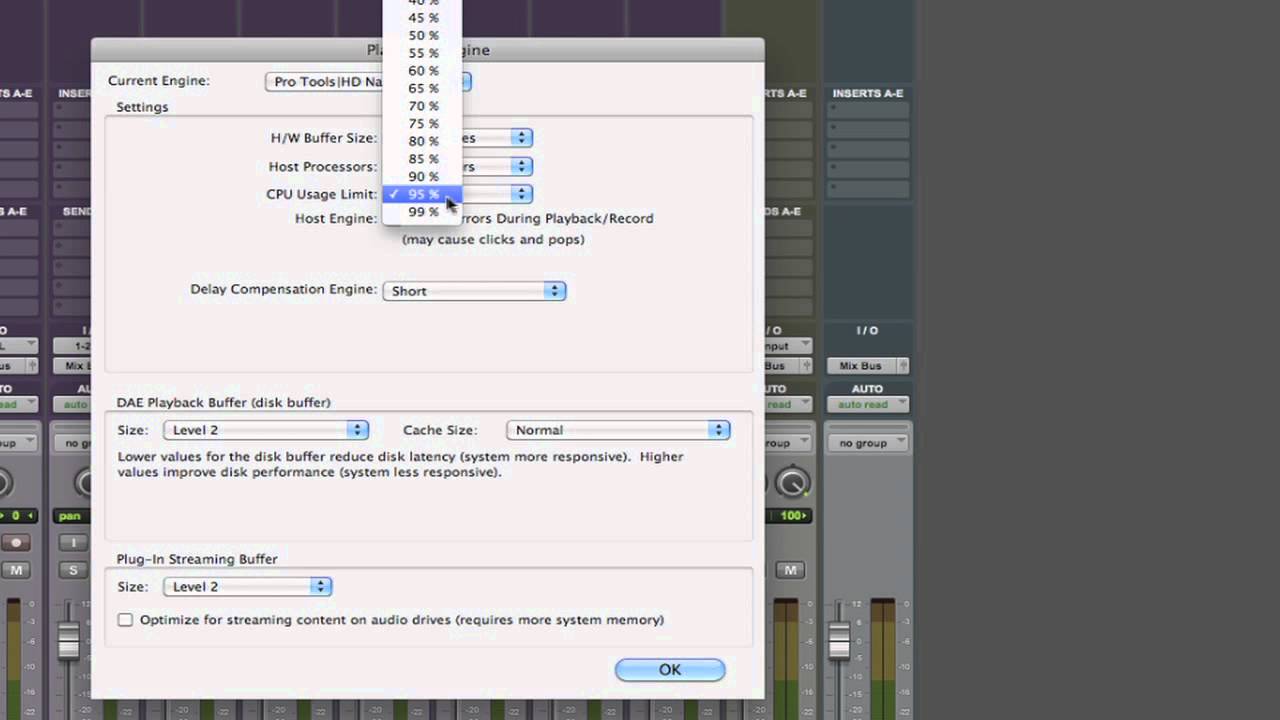Viewport: 1280px width, 720px height.
Task: Open the 1-2 input path selector
Action: 72,344
